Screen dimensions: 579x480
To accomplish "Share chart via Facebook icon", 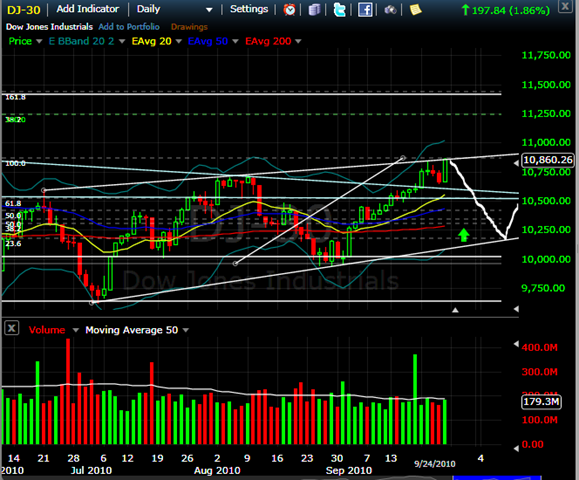I will click(365, 10).
